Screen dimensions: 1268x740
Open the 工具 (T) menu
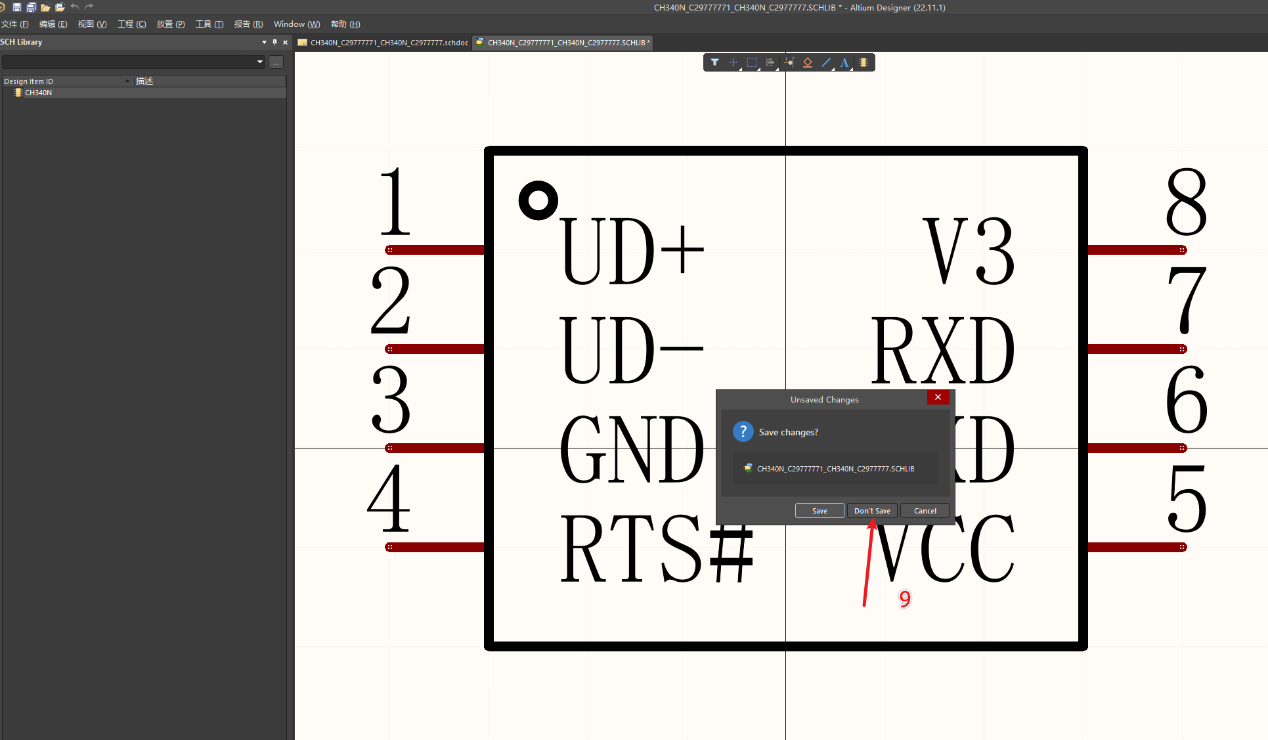click(x=209, y=24)
